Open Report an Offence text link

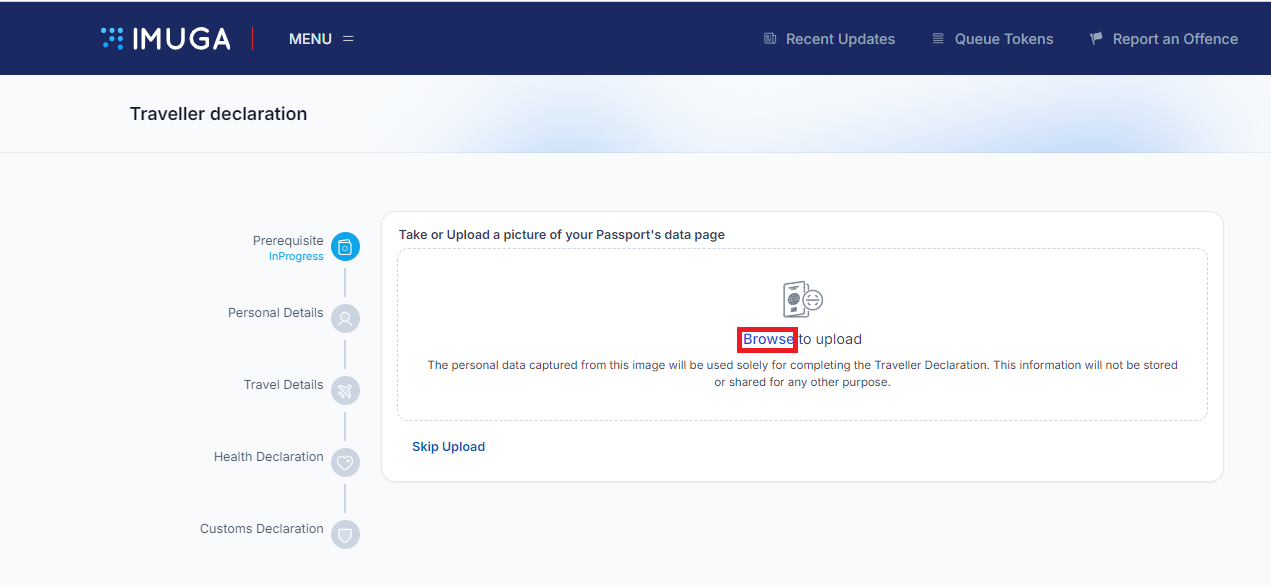point(1175,39)
